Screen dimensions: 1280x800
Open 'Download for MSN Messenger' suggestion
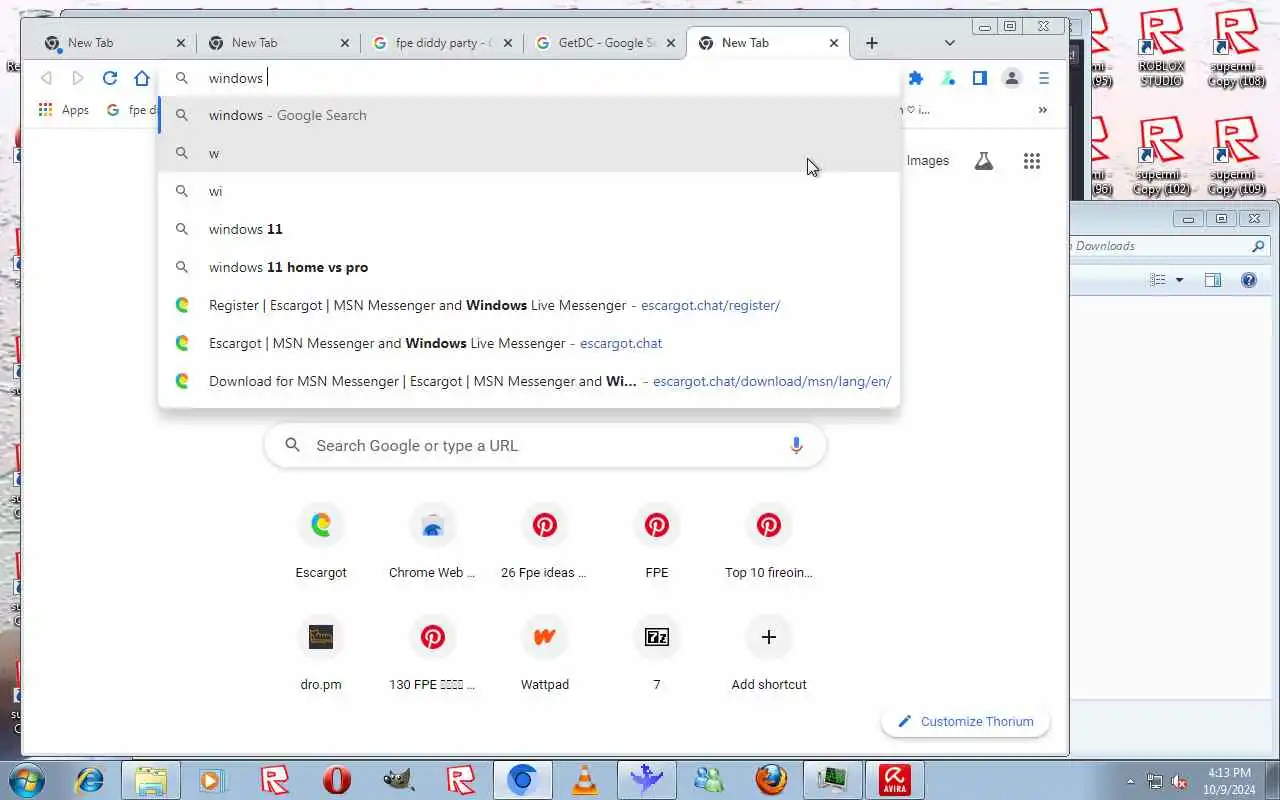click(530, 381)
